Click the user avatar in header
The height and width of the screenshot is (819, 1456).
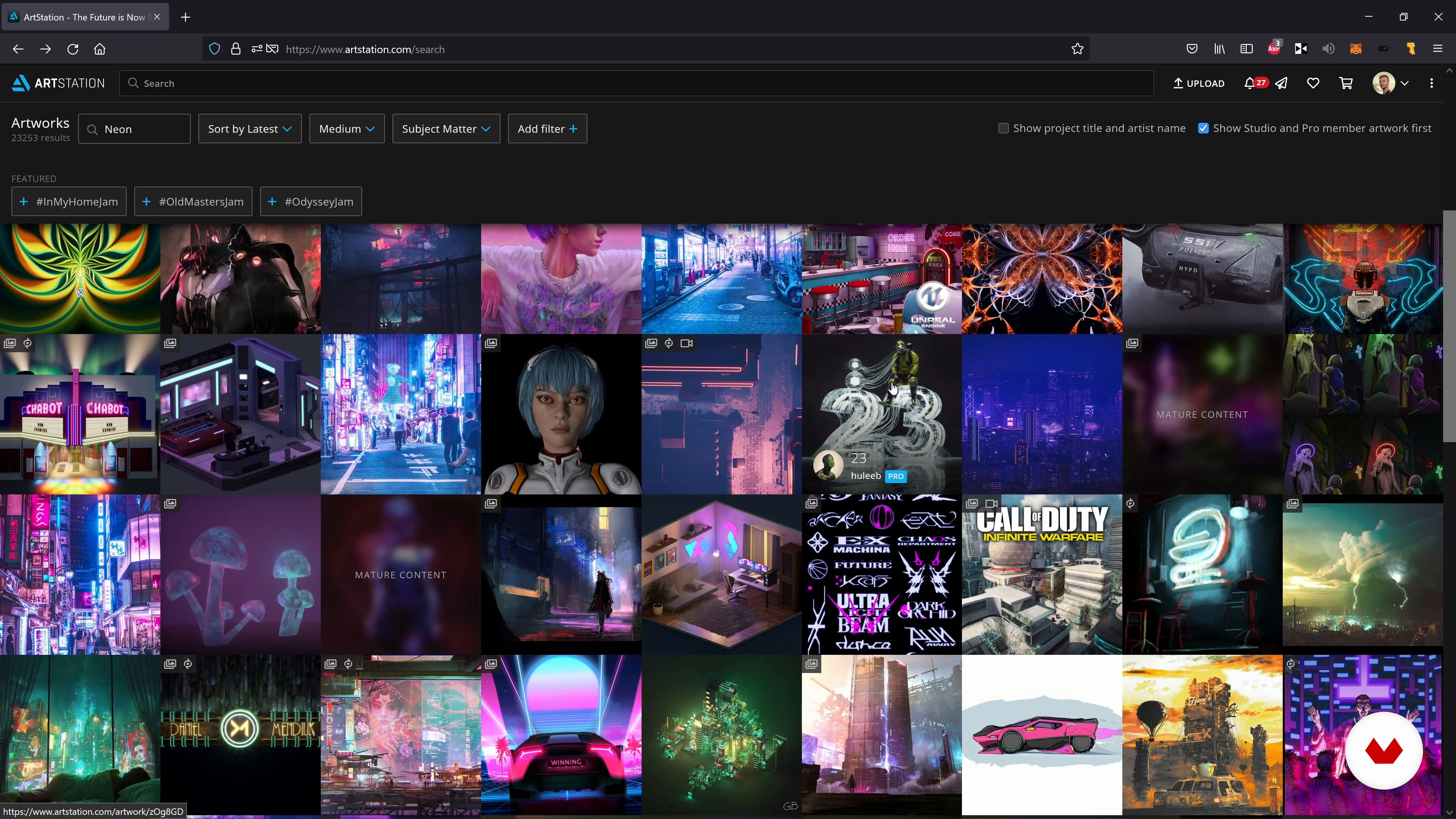click(1383, 83)
